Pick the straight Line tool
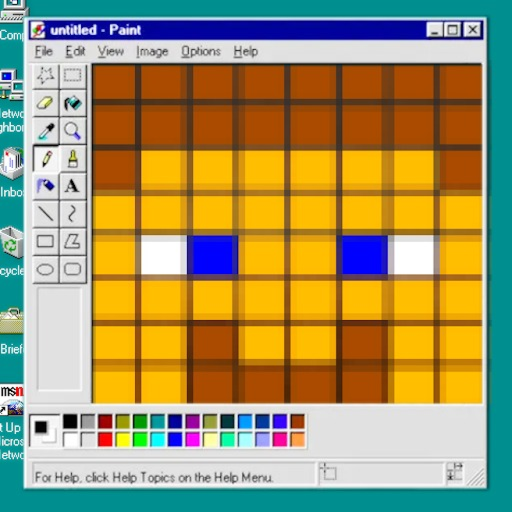 pos(46,214)
